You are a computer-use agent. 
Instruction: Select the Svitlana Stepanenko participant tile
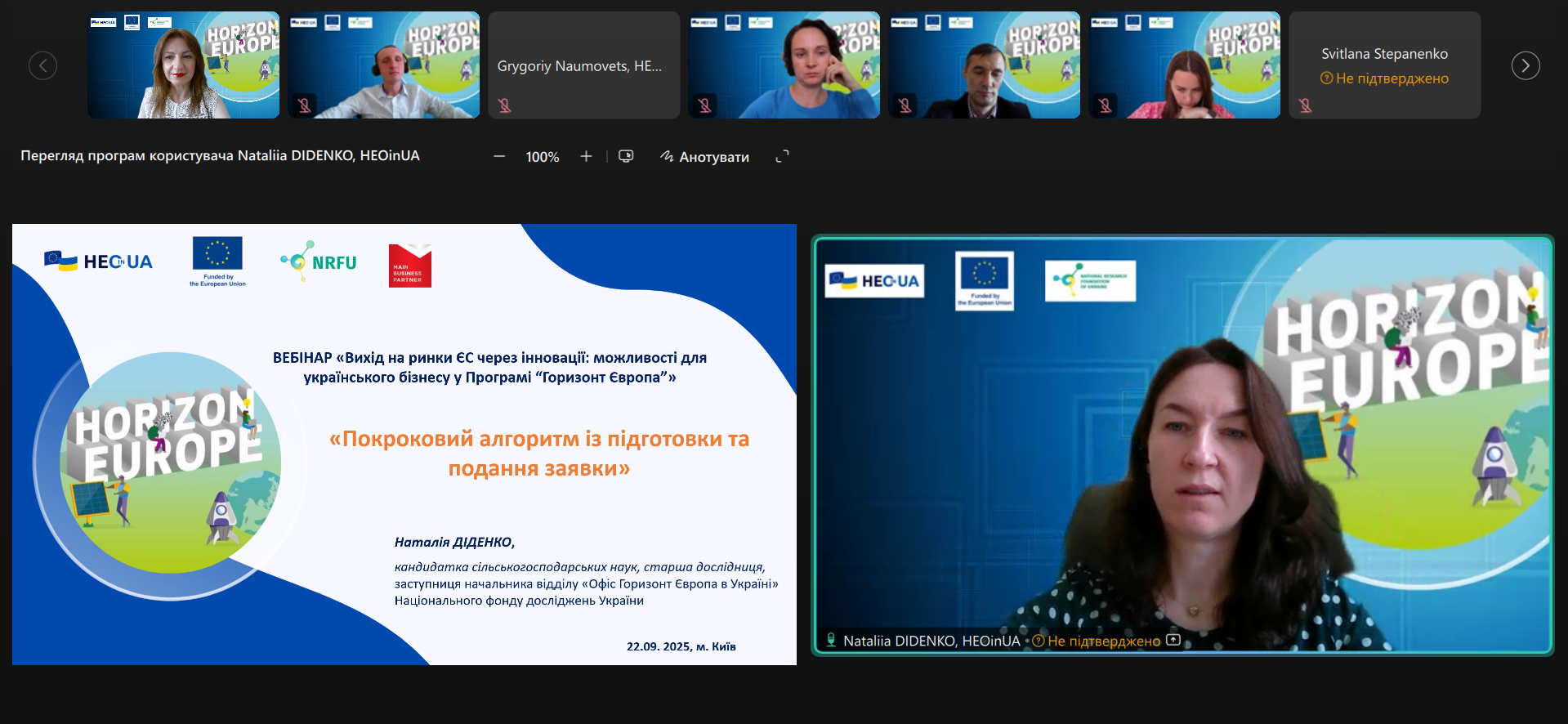click(x=1384, y=65)
